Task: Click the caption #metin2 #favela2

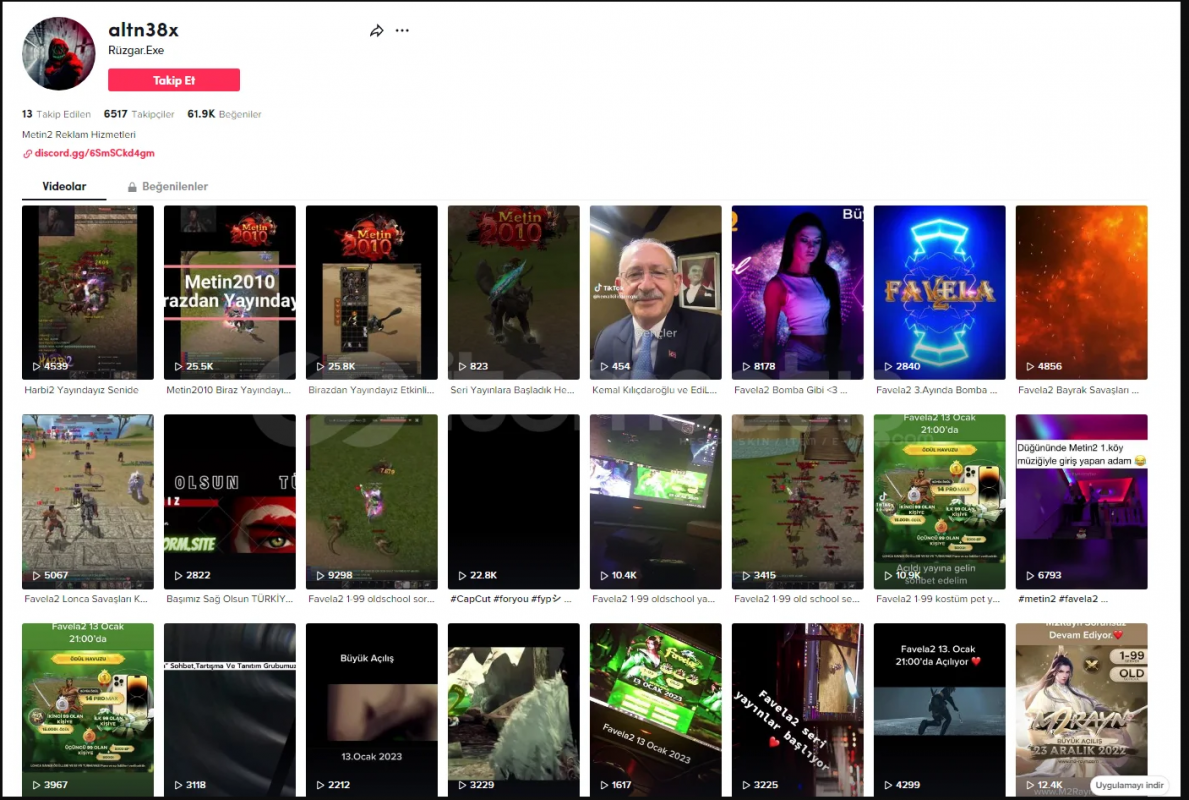Action: (x=1062, y=598)
